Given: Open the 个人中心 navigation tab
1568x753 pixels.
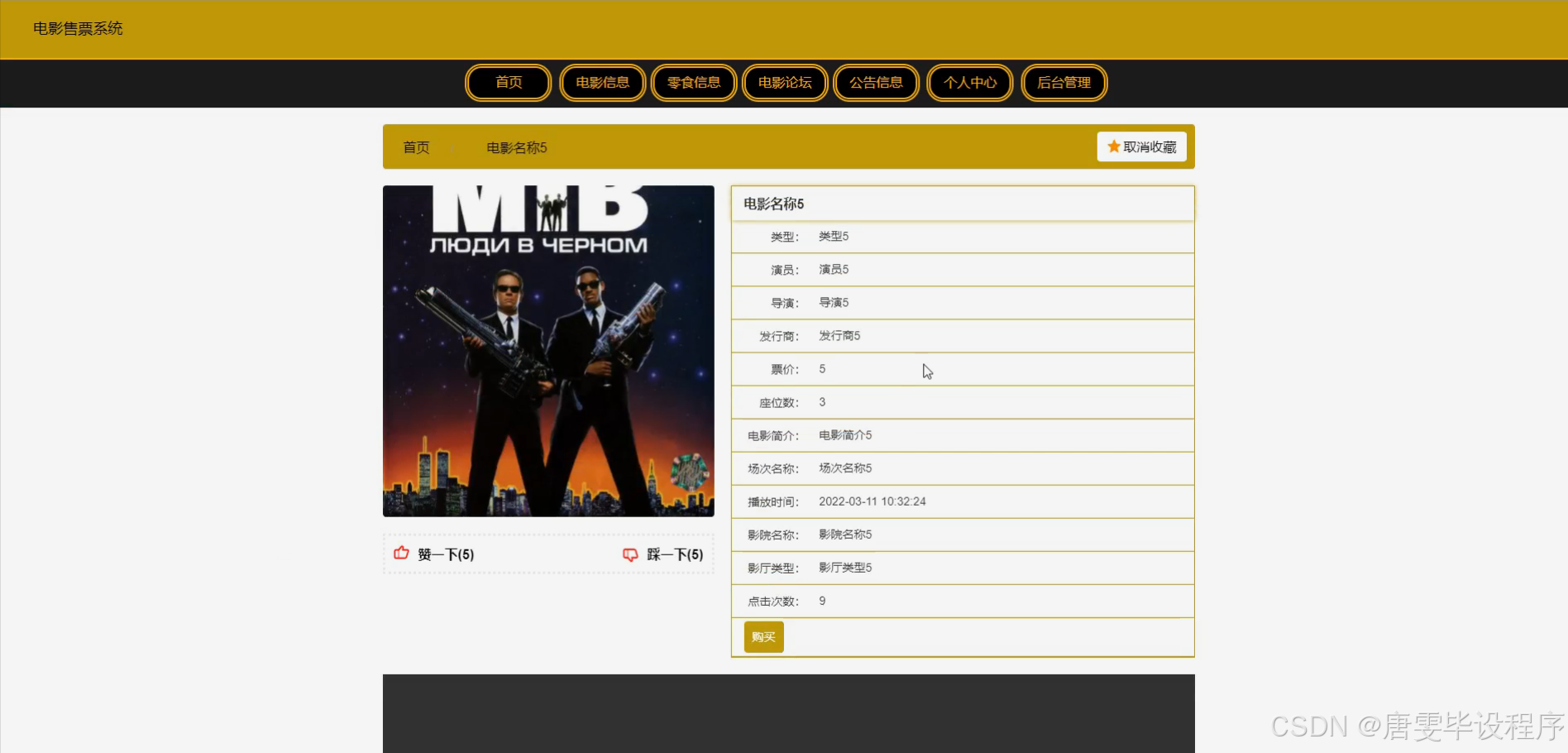Looking at the screenshot, I should pyautogui.click(x=970, y=83).
